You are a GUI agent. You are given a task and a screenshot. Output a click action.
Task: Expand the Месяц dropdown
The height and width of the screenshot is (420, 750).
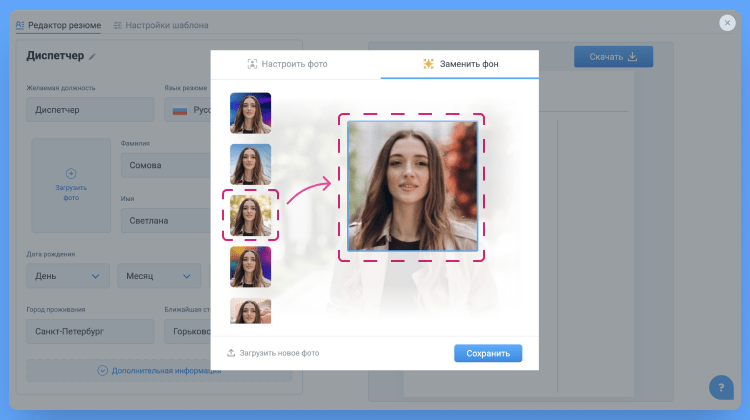click(158, 275)
